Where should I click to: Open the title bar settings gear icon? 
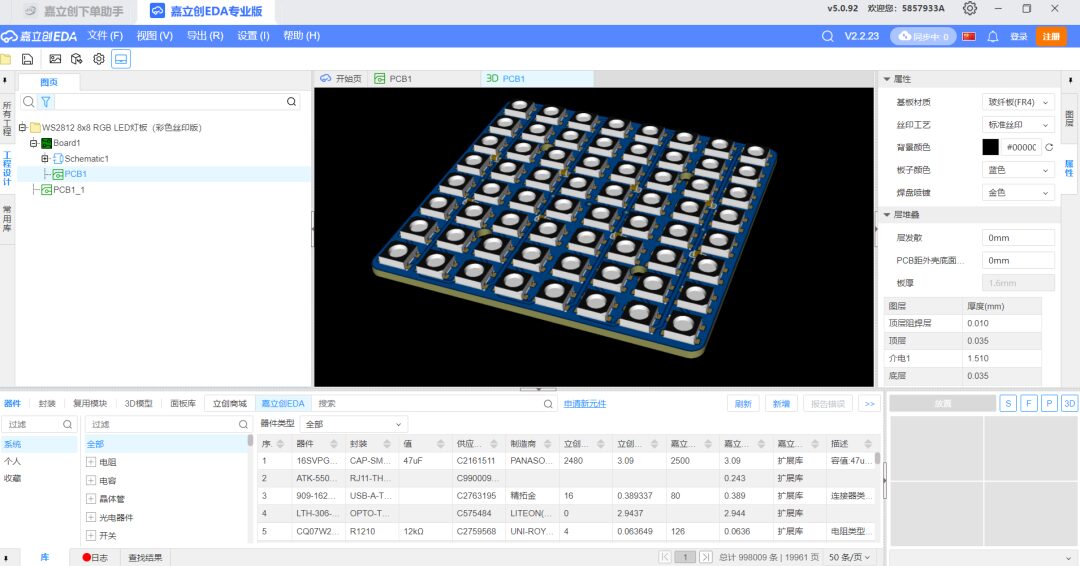point(970,8)
